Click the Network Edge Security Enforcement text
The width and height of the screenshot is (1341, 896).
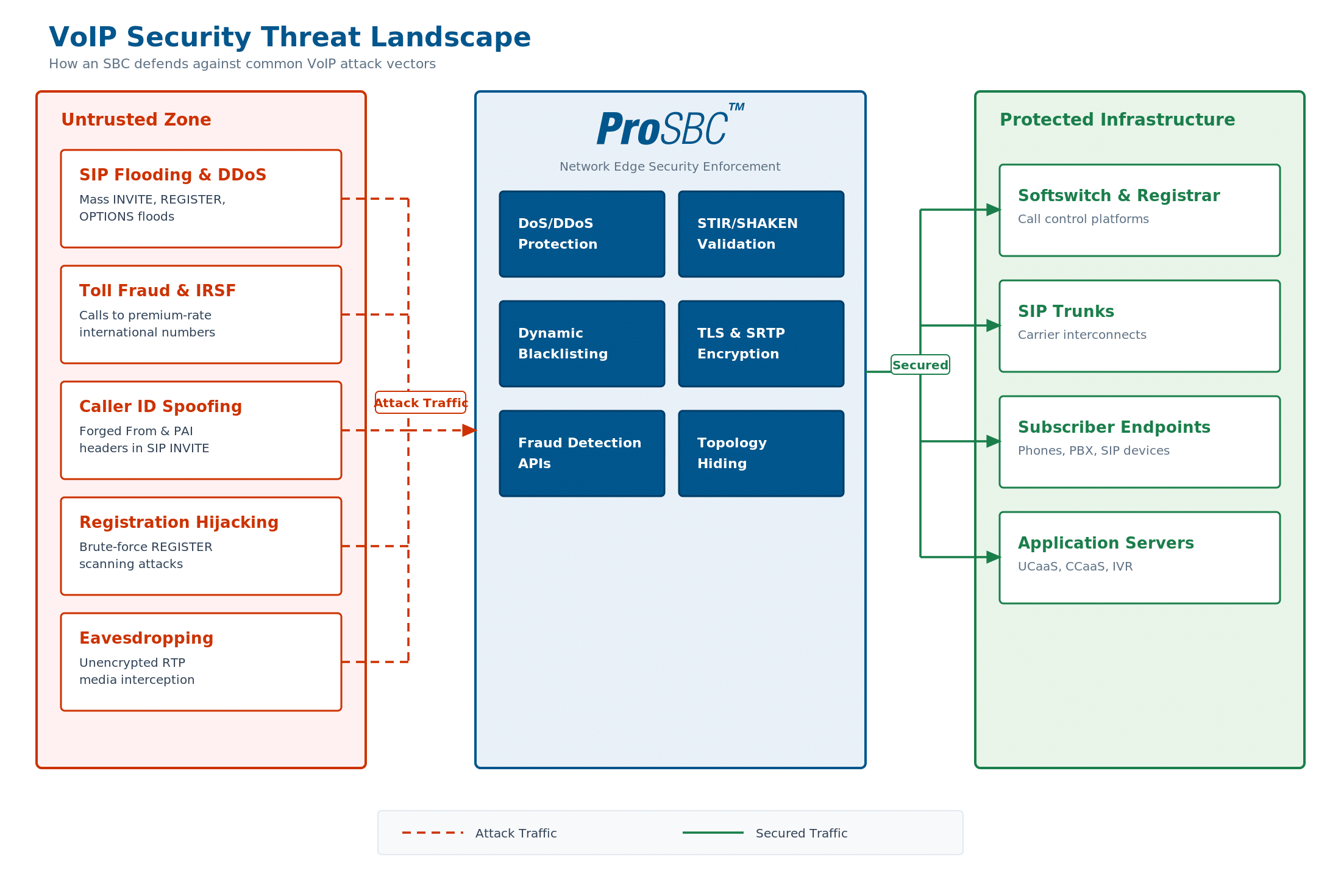[670, 166]
